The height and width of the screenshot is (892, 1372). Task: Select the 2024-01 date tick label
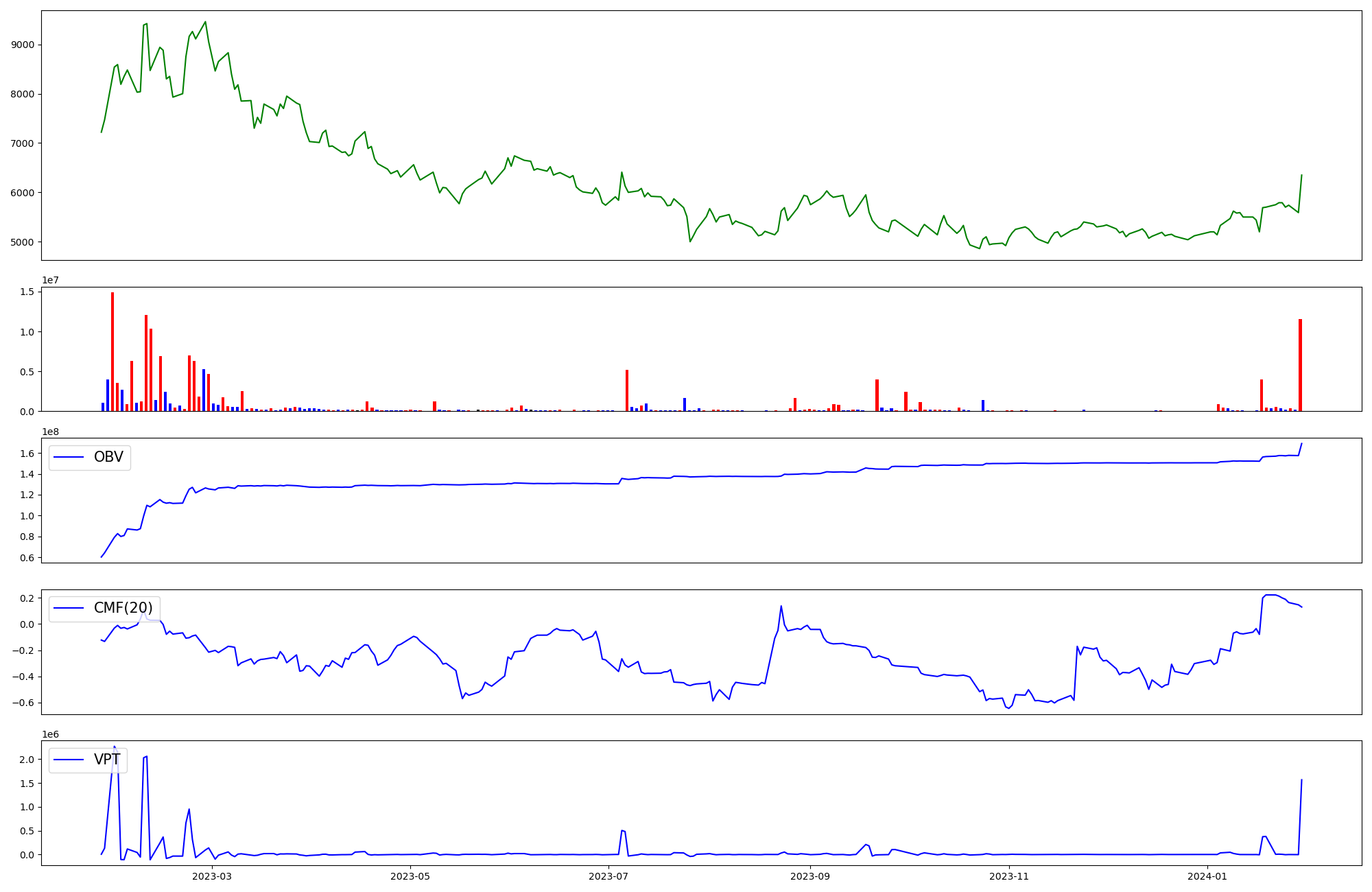pyautogui.click(x=1207, y=876)
